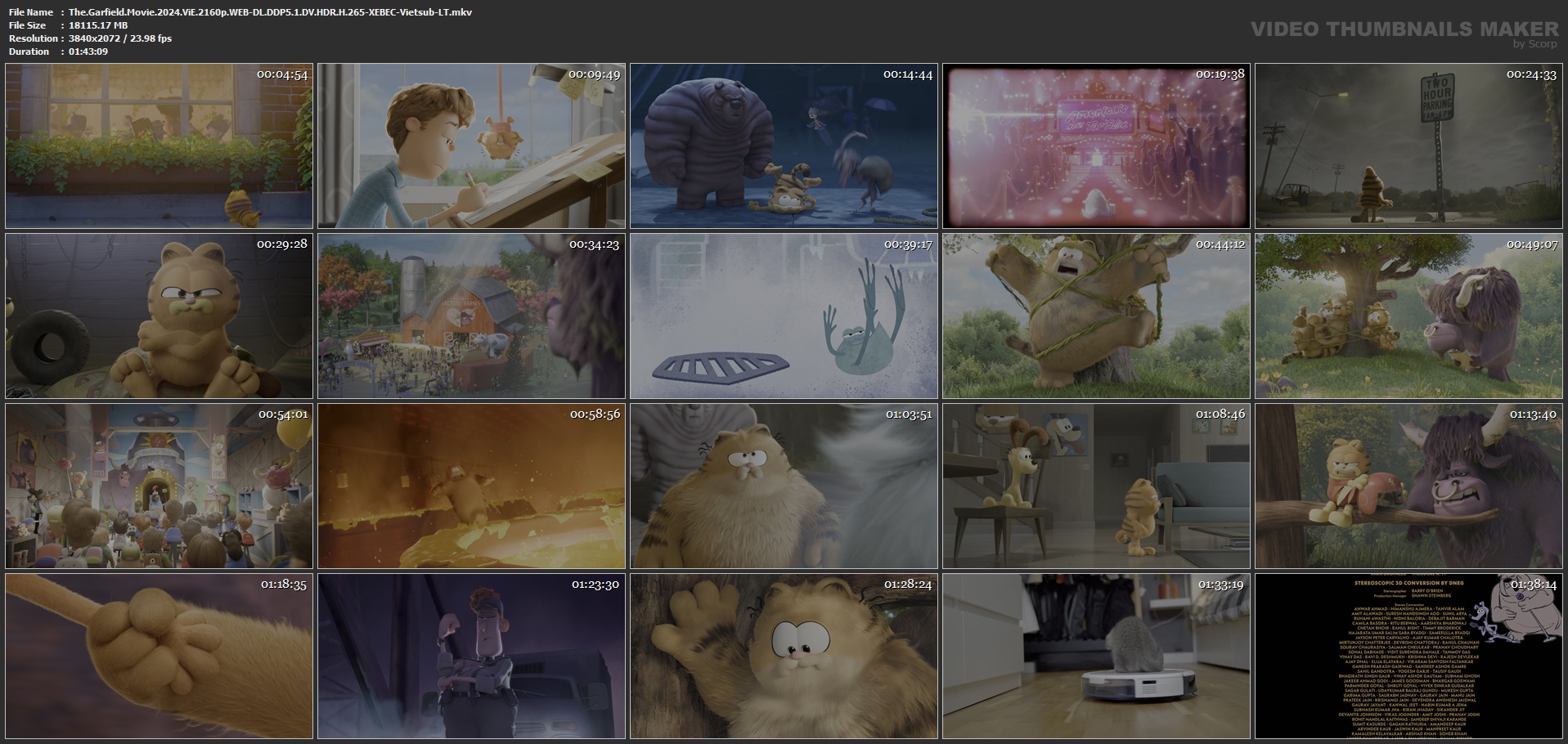Select the crowd scene thumbnail at 00:54:01

pos(159,486)
